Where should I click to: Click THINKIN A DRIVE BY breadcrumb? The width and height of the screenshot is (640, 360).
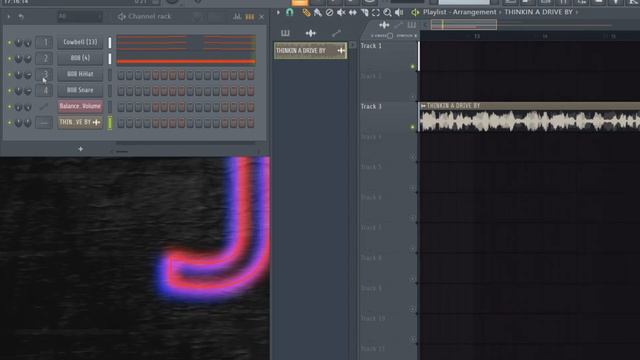(x=538, y=12)
